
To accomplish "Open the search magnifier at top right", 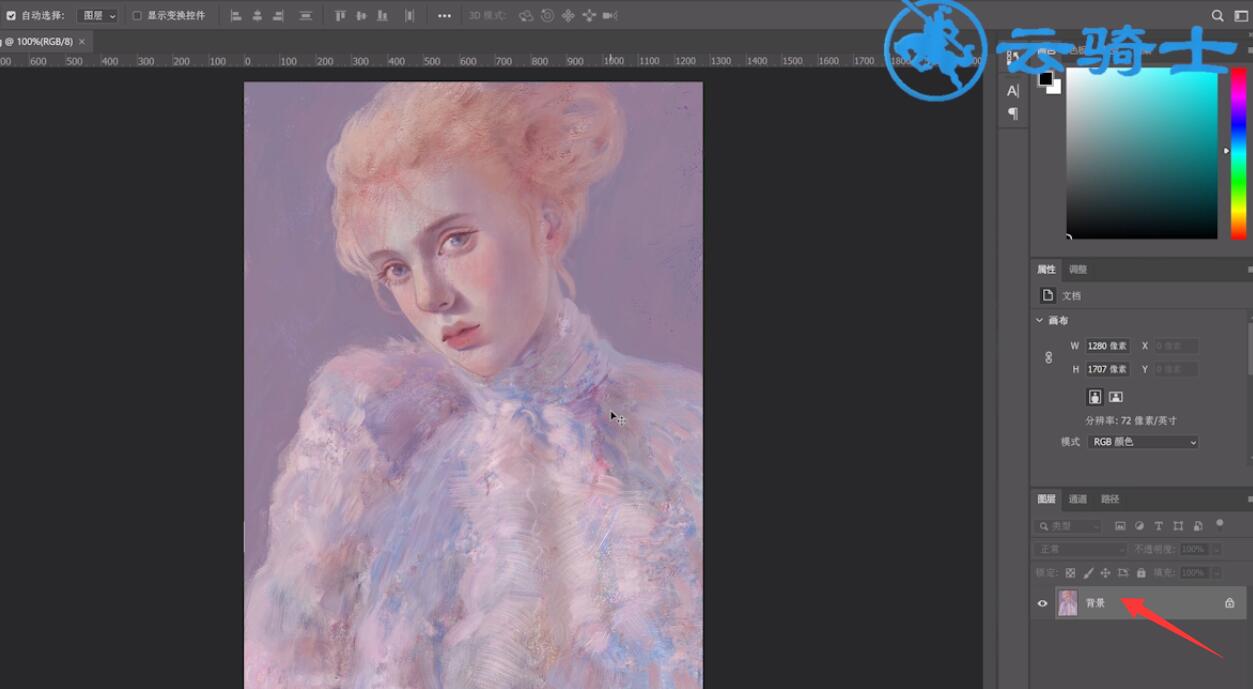I will coord(1217,16).
